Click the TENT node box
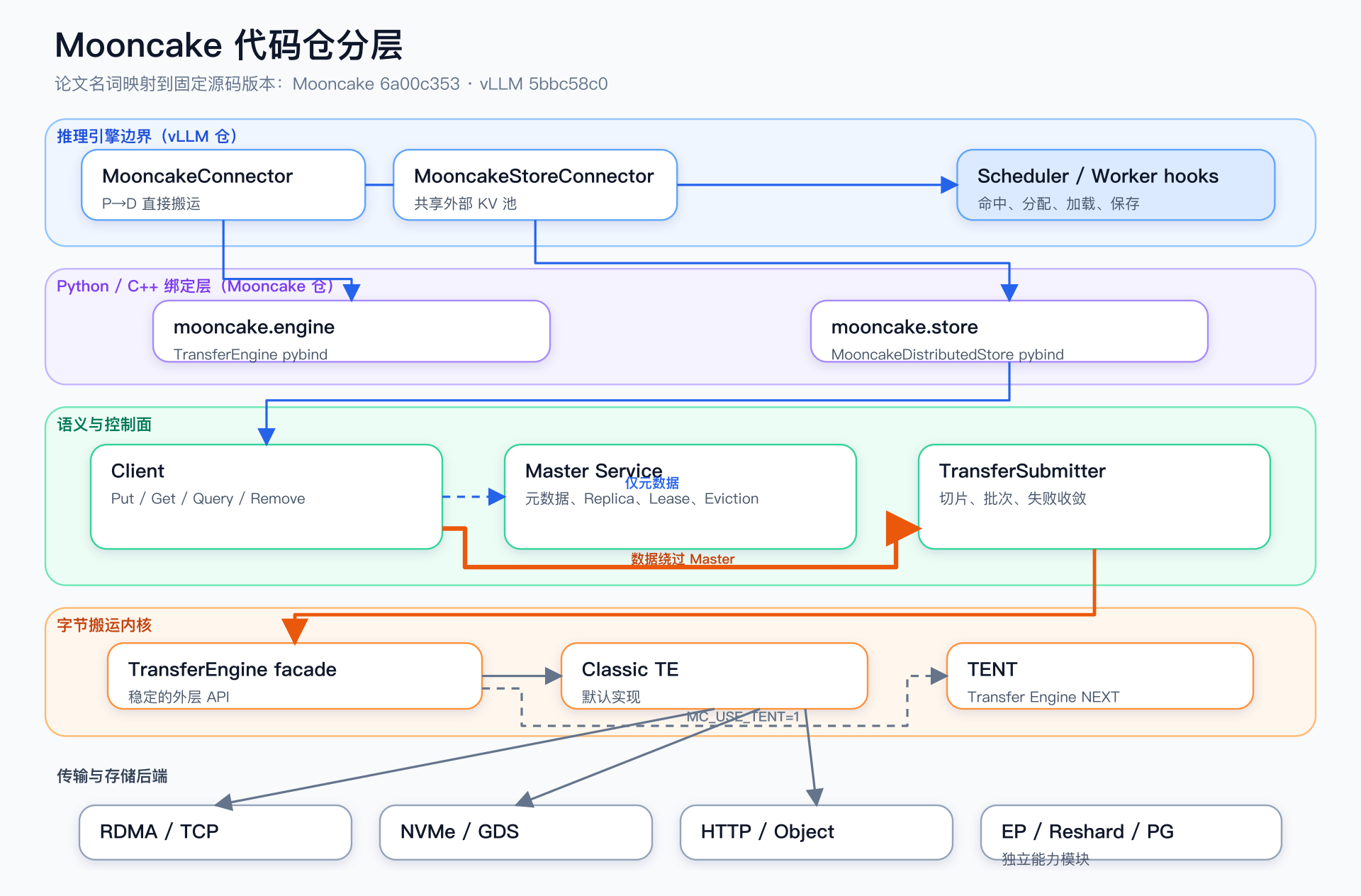The height and width of the screenshot is (896, 1361). coord(1100,676)
